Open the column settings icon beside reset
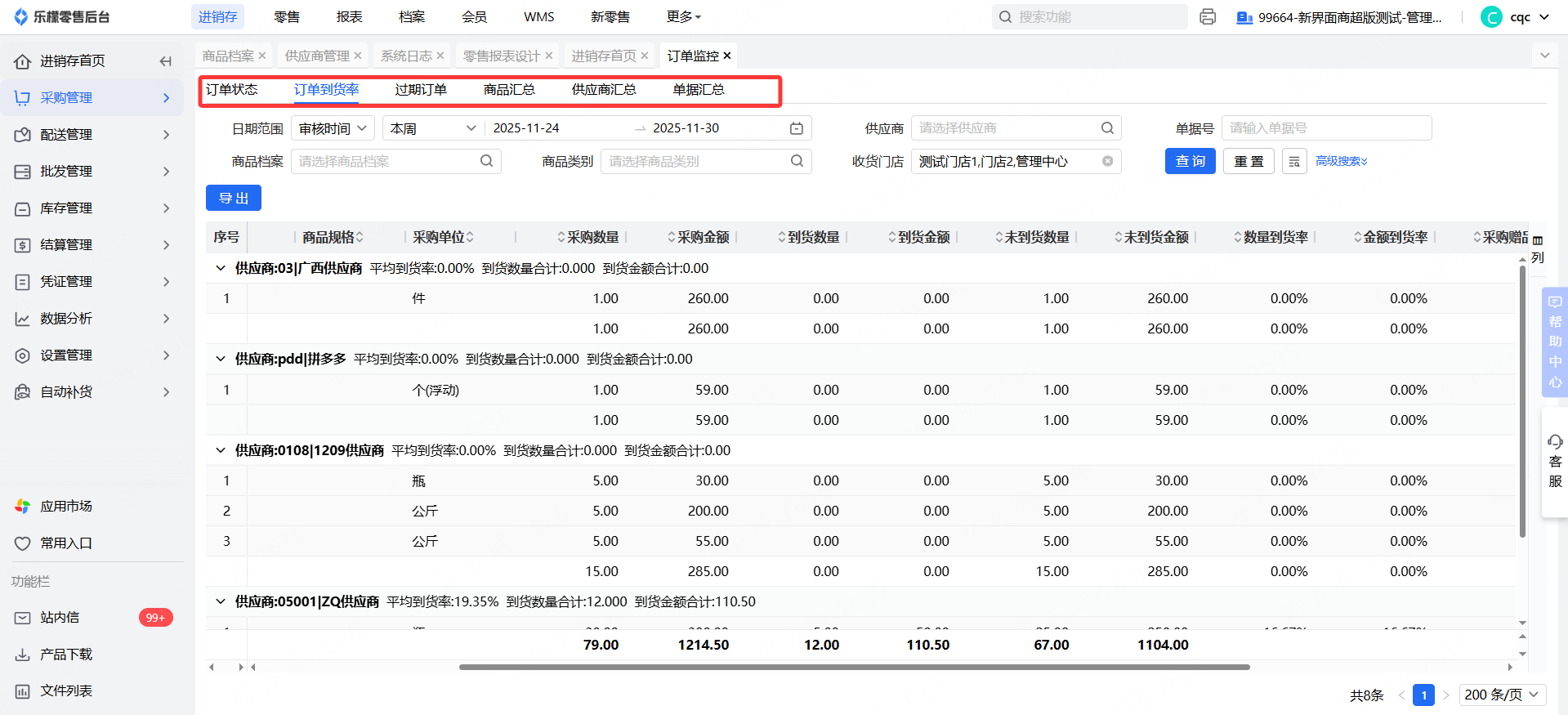The image size is (1568, 715). click(x=1294, y=162)
